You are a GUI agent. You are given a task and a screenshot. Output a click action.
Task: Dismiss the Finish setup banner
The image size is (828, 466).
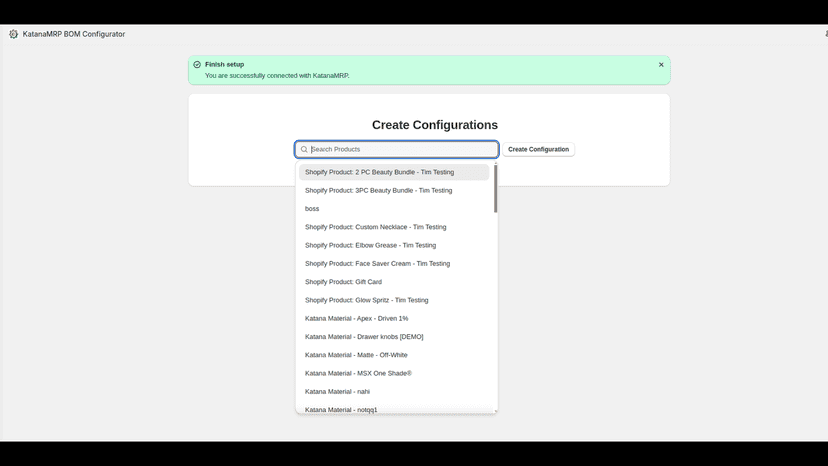(x=661, y=64)
